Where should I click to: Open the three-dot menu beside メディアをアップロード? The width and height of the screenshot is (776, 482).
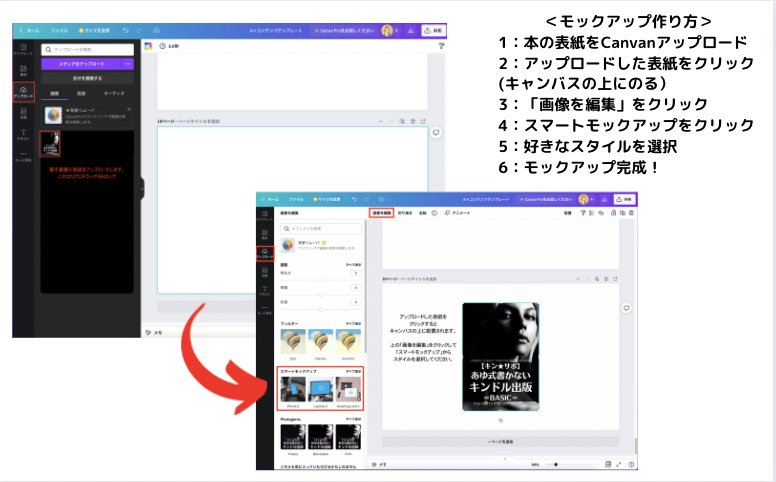click(128, 64)
